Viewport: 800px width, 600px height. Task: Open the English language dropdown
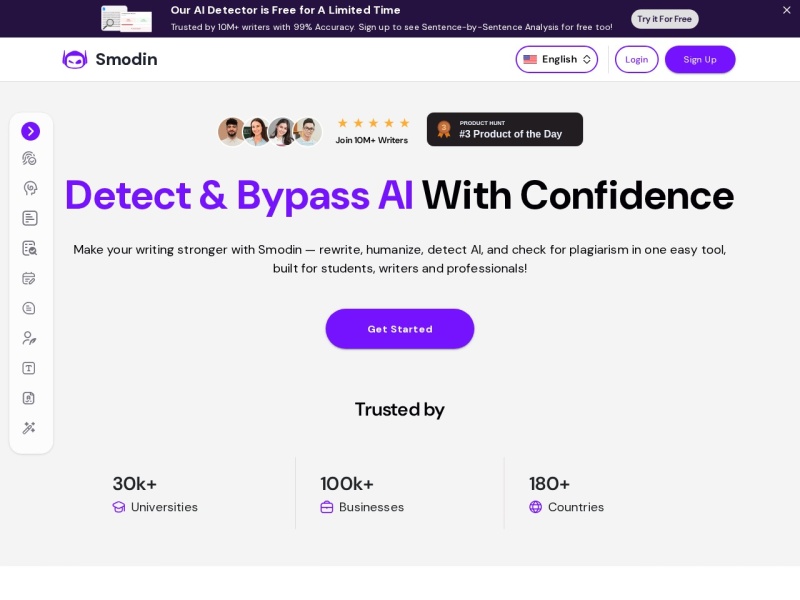[x=556, y=59]
